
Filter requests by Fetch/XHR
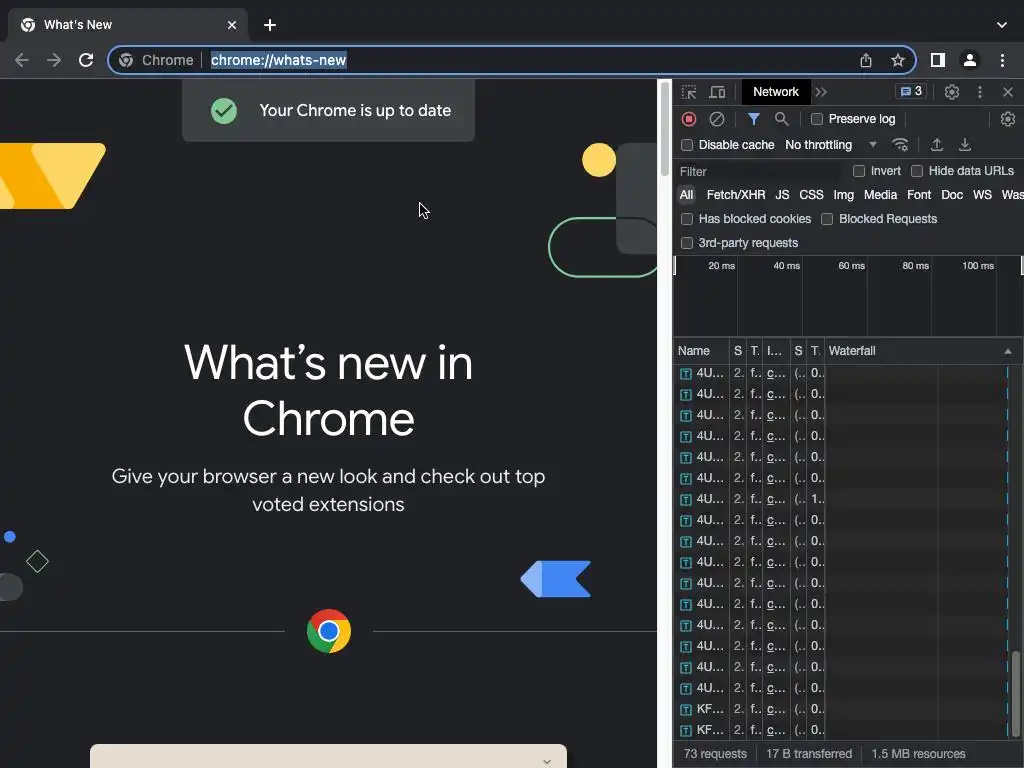pyautogui.click(x=736, y=195)
